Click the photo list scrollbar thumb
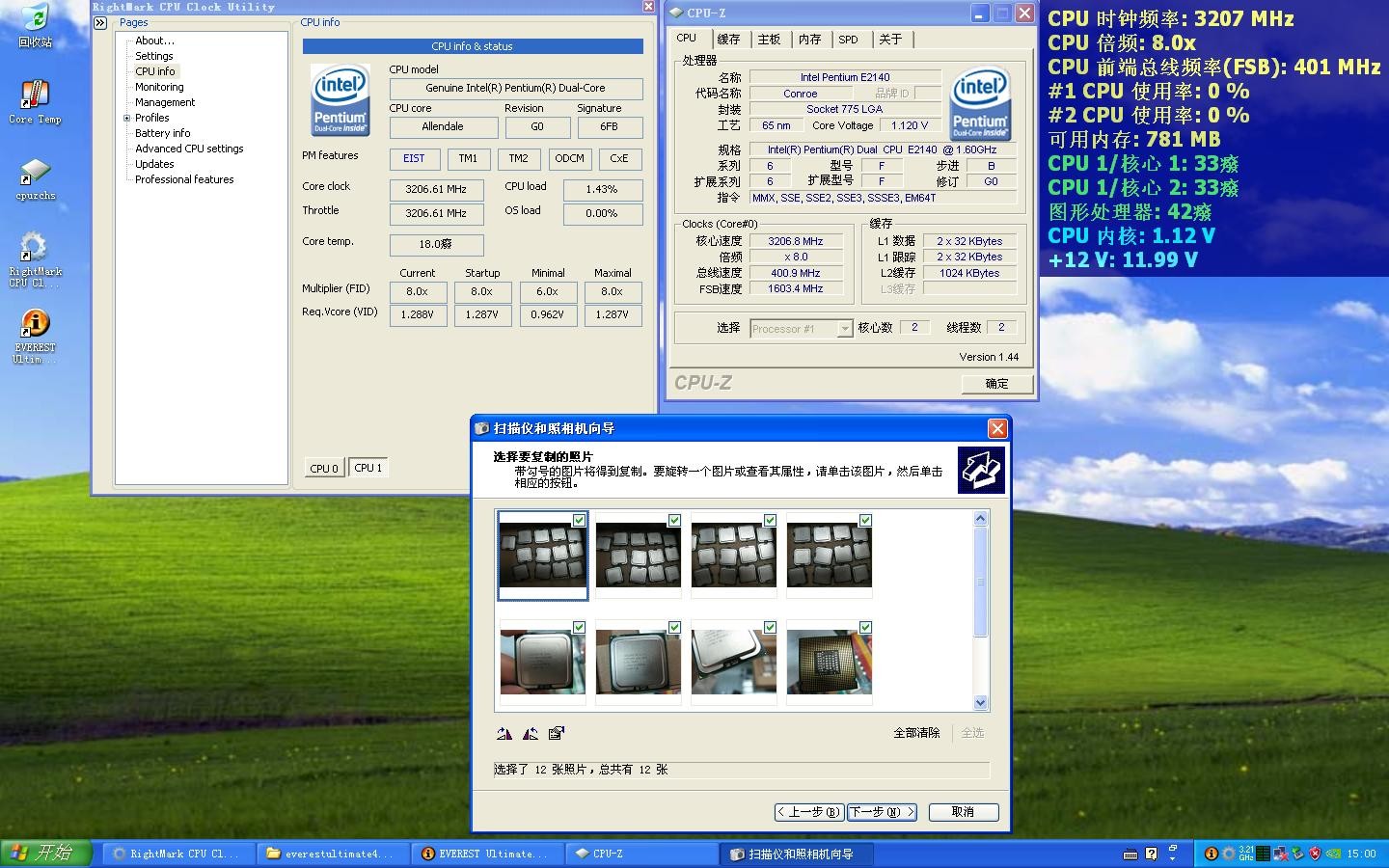Screen dimensions: 1389x868 pos(980,582)
